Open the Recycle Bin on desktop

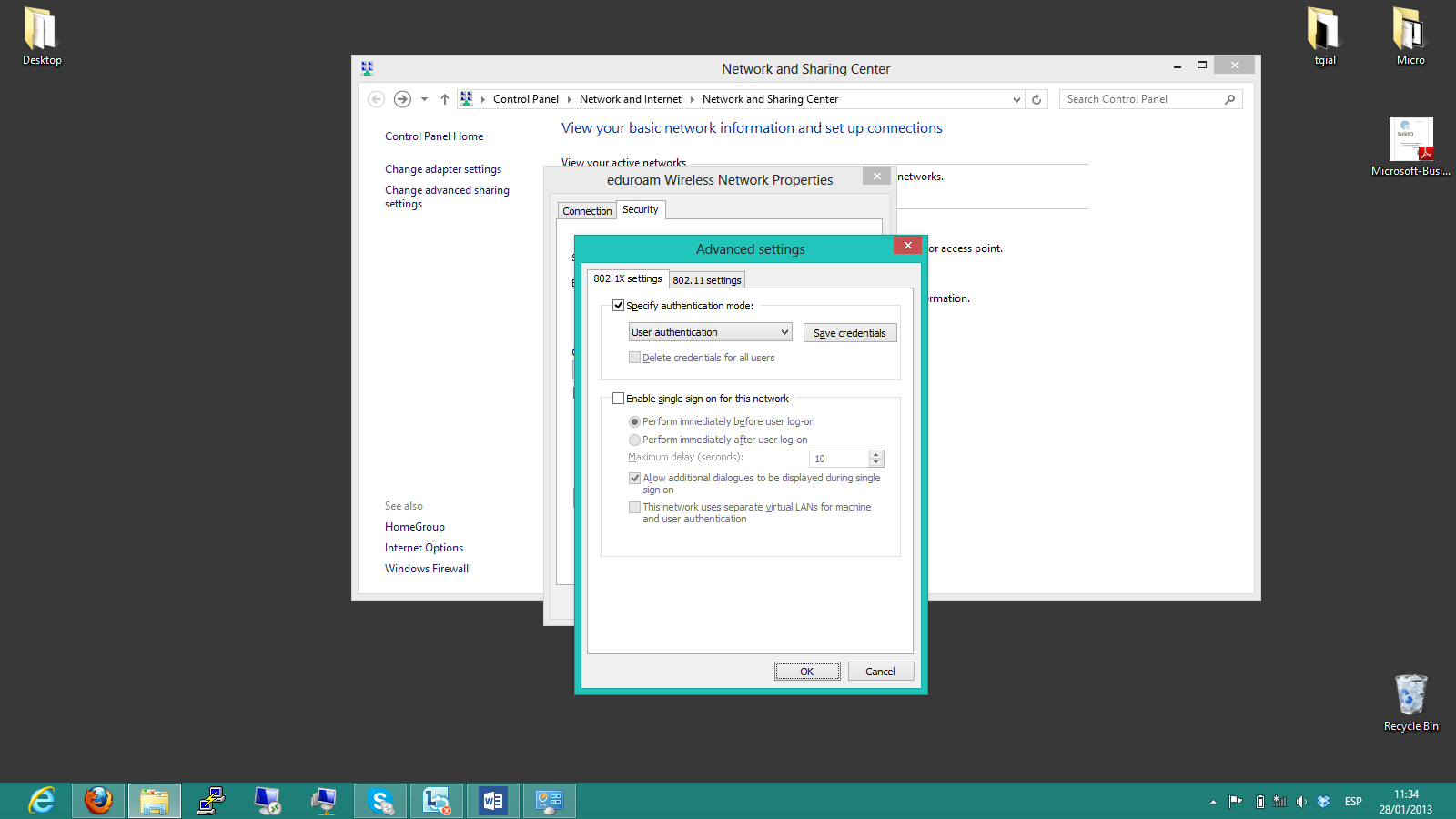tap(1410, 696)
